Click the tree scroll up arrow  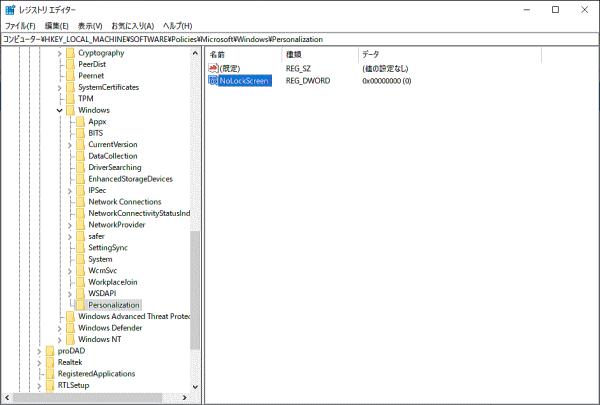195,53
